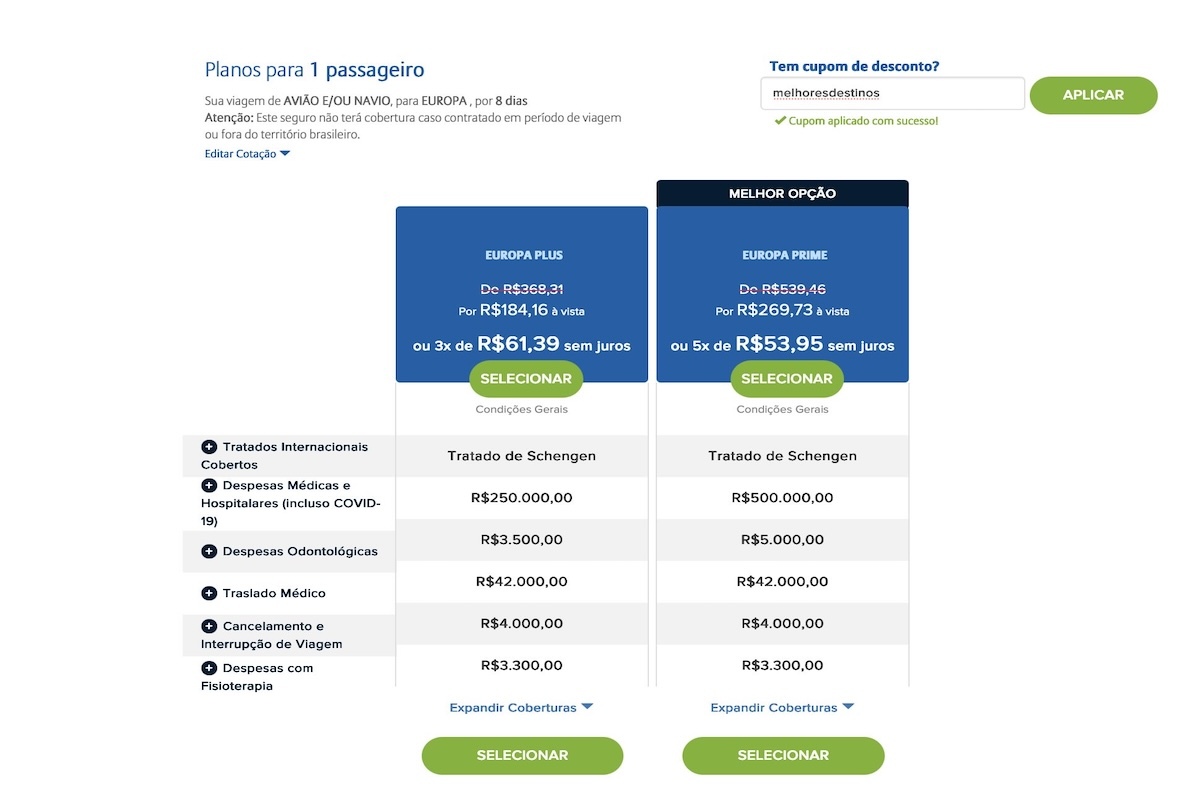Open details for Despesas Médicas e Hospitalares

coord(209,484)
